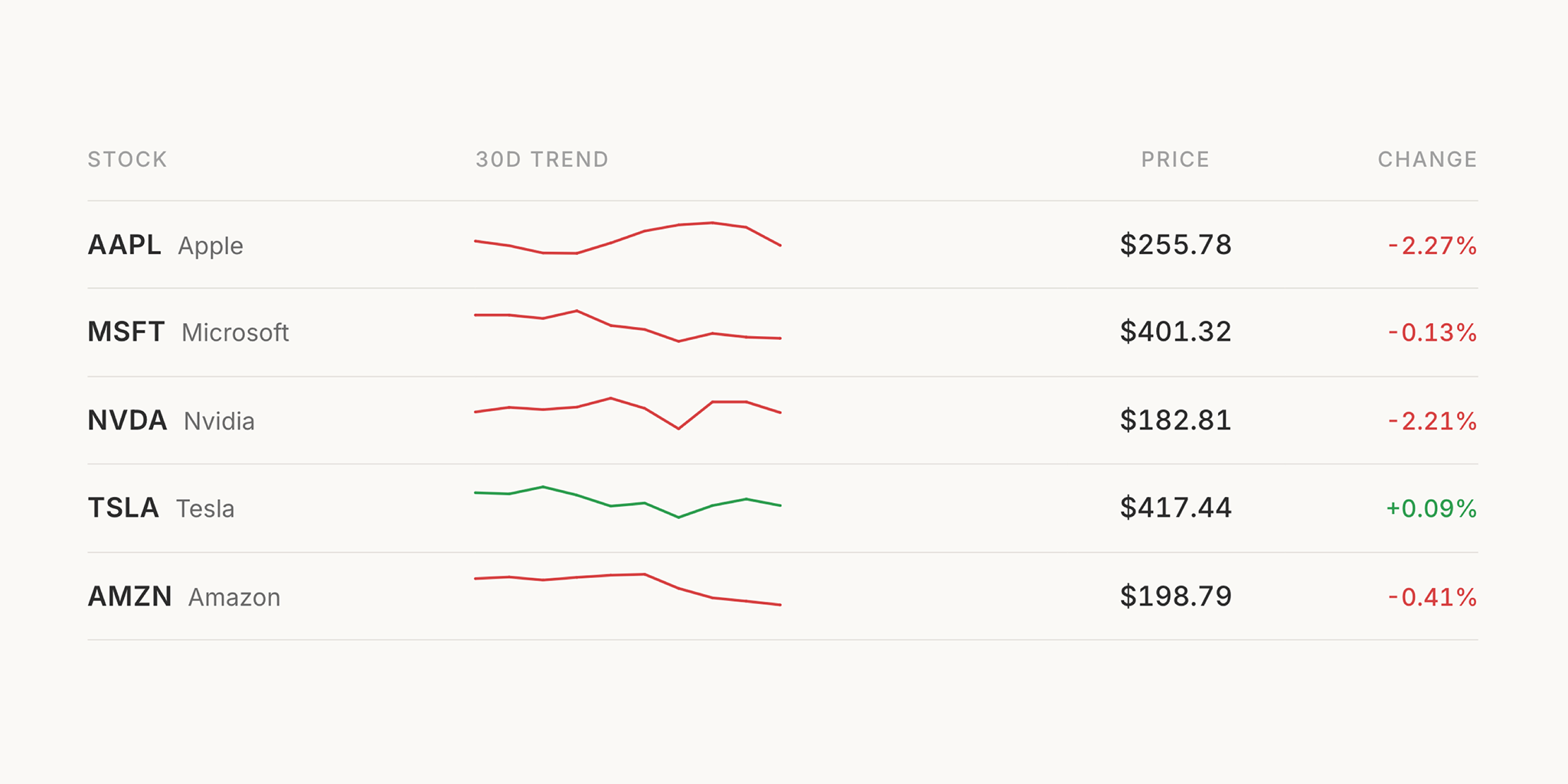Click the 30D TREND column header

click(541, 159)
